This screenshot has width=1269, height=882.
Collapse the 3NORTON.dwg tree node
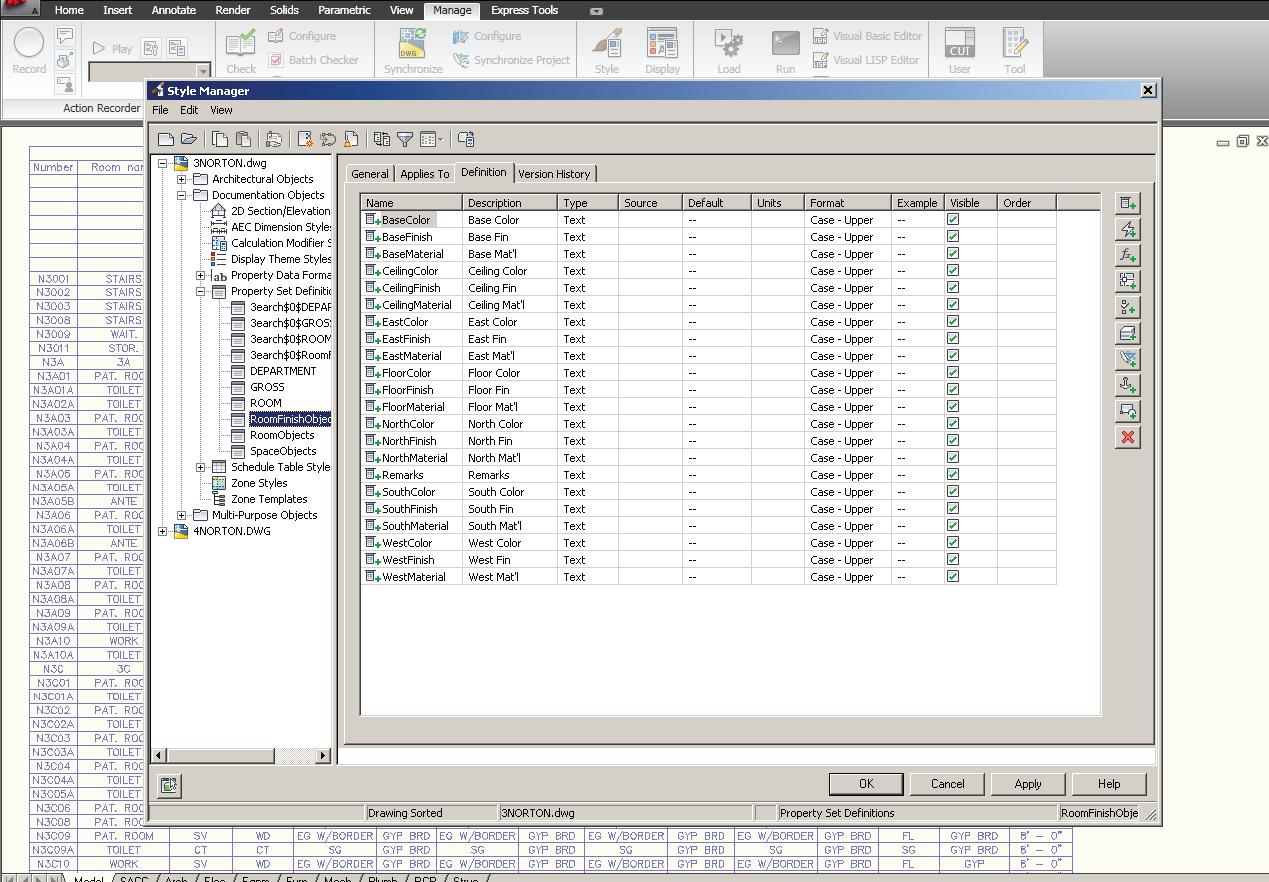click(x=163, y=163)
